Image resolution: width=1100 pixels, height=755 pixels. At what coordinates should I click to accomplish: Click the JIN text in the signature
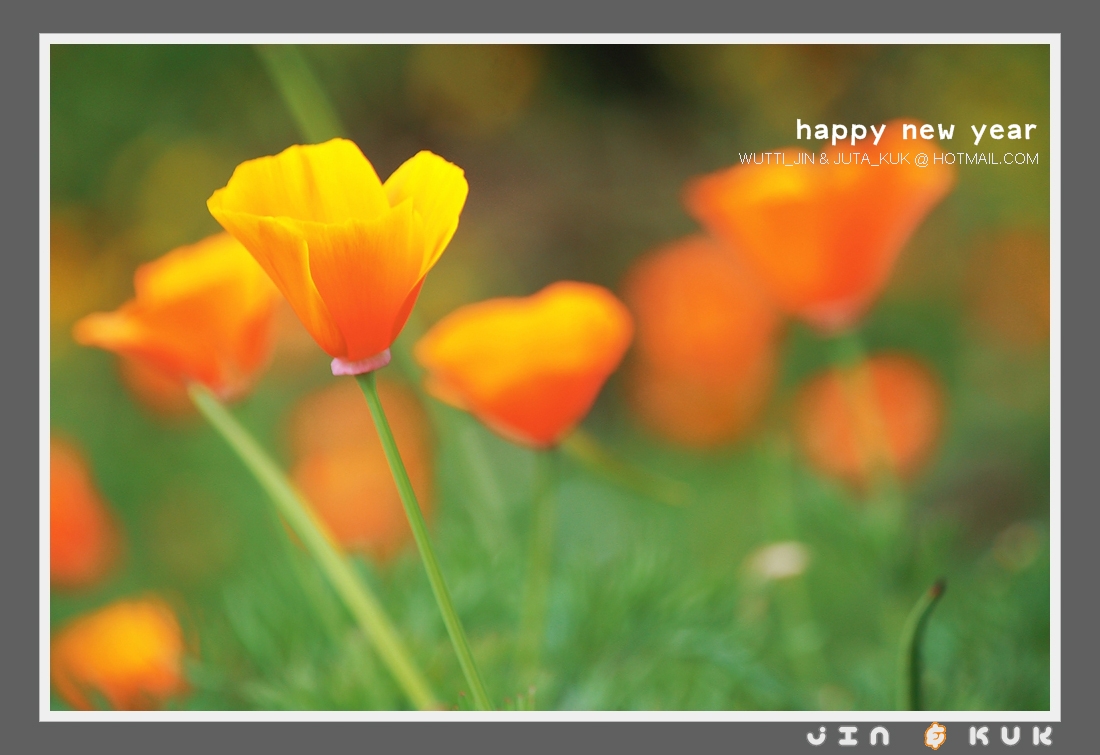(x=848, y=736)
